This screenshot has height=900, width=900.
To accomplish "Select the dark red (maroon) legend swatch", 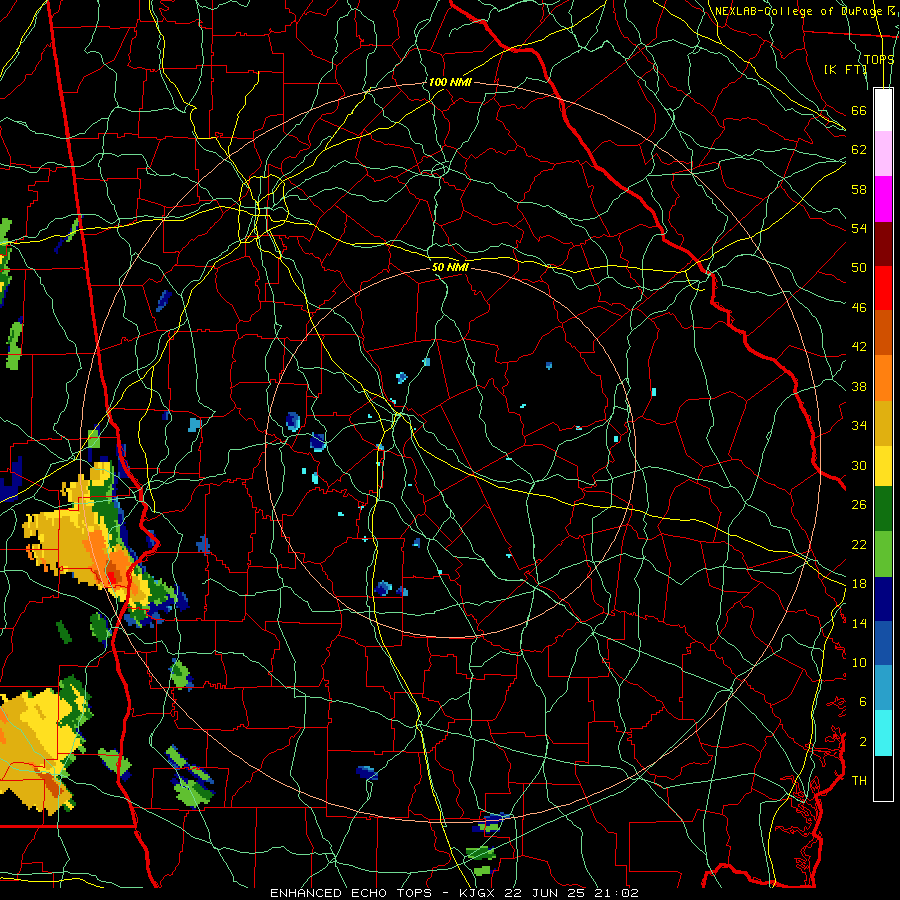I will [883, 243].
